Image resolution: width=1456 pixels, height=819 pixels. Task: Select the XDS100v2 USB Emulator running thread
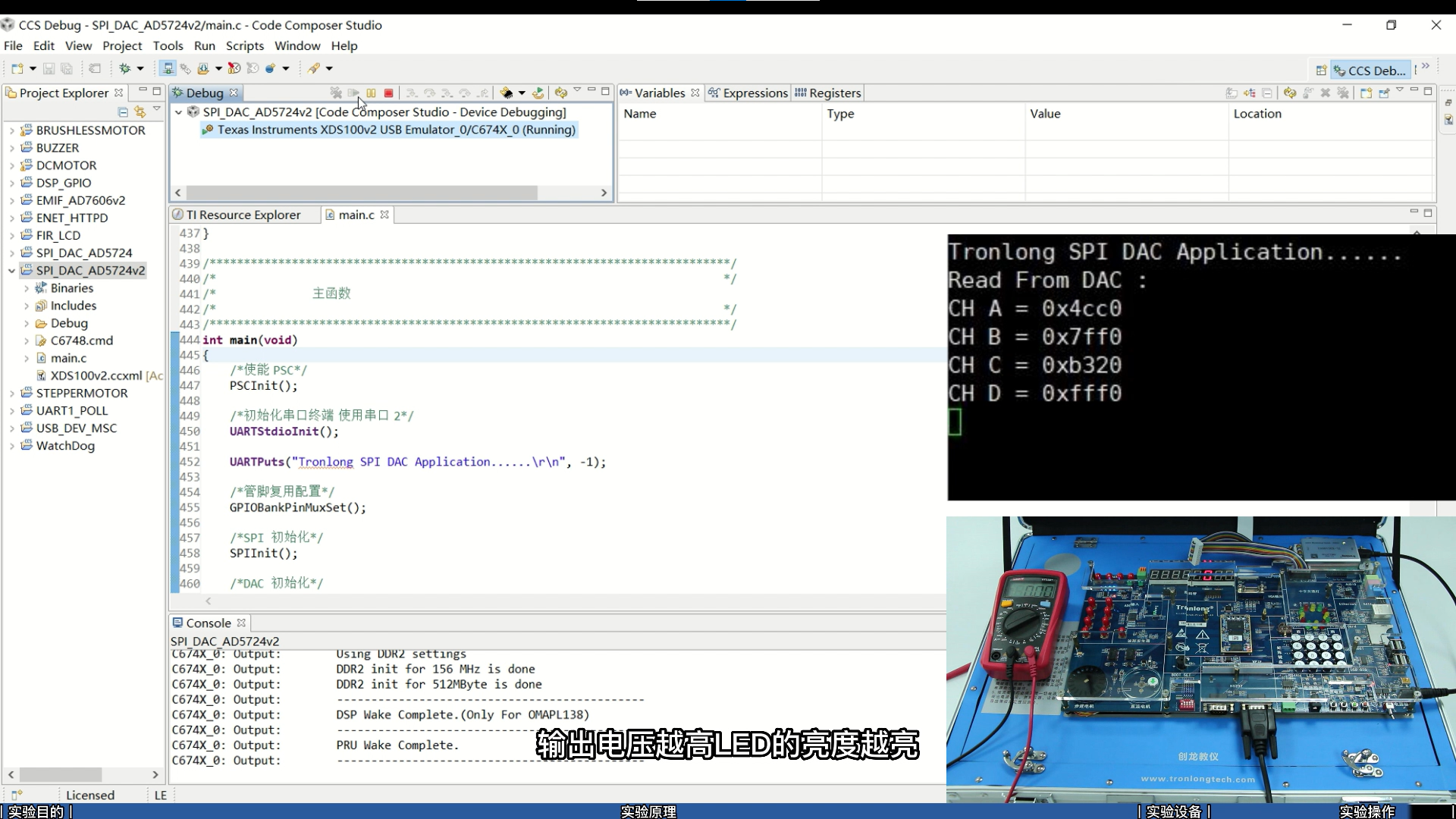point(389,130)
